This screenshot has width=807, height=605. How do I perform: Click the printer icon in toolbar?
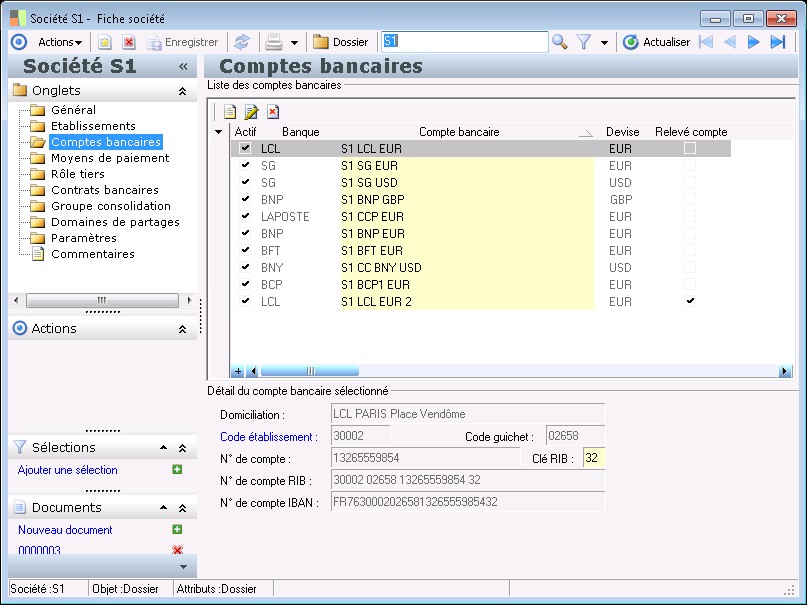(x=273, y=42)
